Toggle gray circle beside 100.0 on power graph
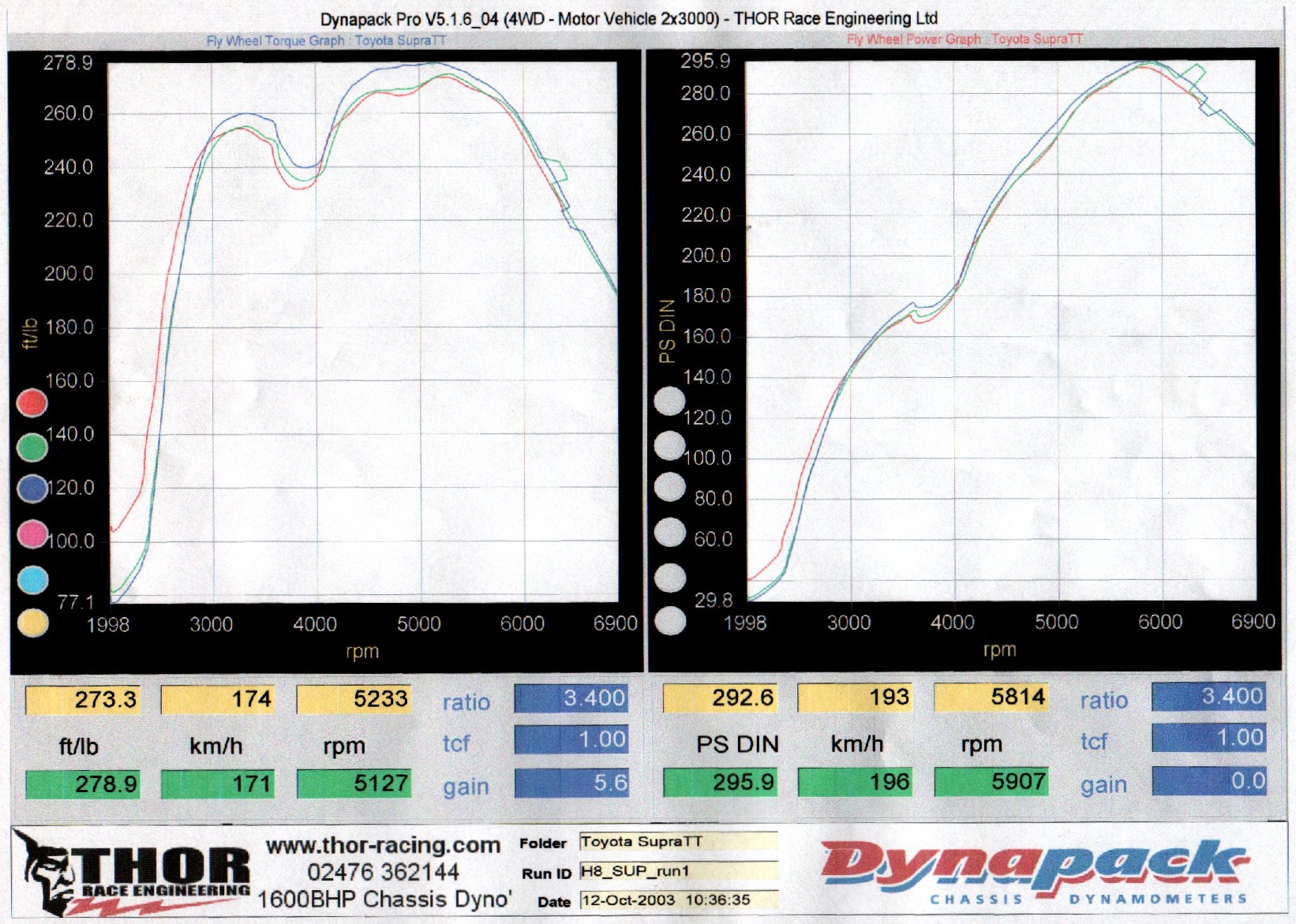This screenshot has height=924, width=1296. click(669, 446)
